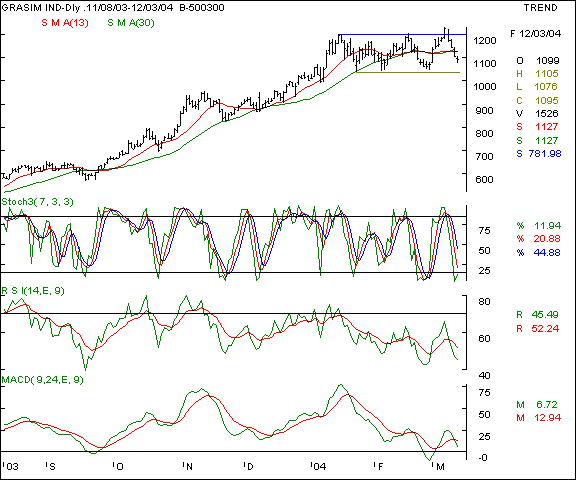Click the N month marker on the time axis
The width and height of the screenshot is (576, 480).
tap(188, 467)
